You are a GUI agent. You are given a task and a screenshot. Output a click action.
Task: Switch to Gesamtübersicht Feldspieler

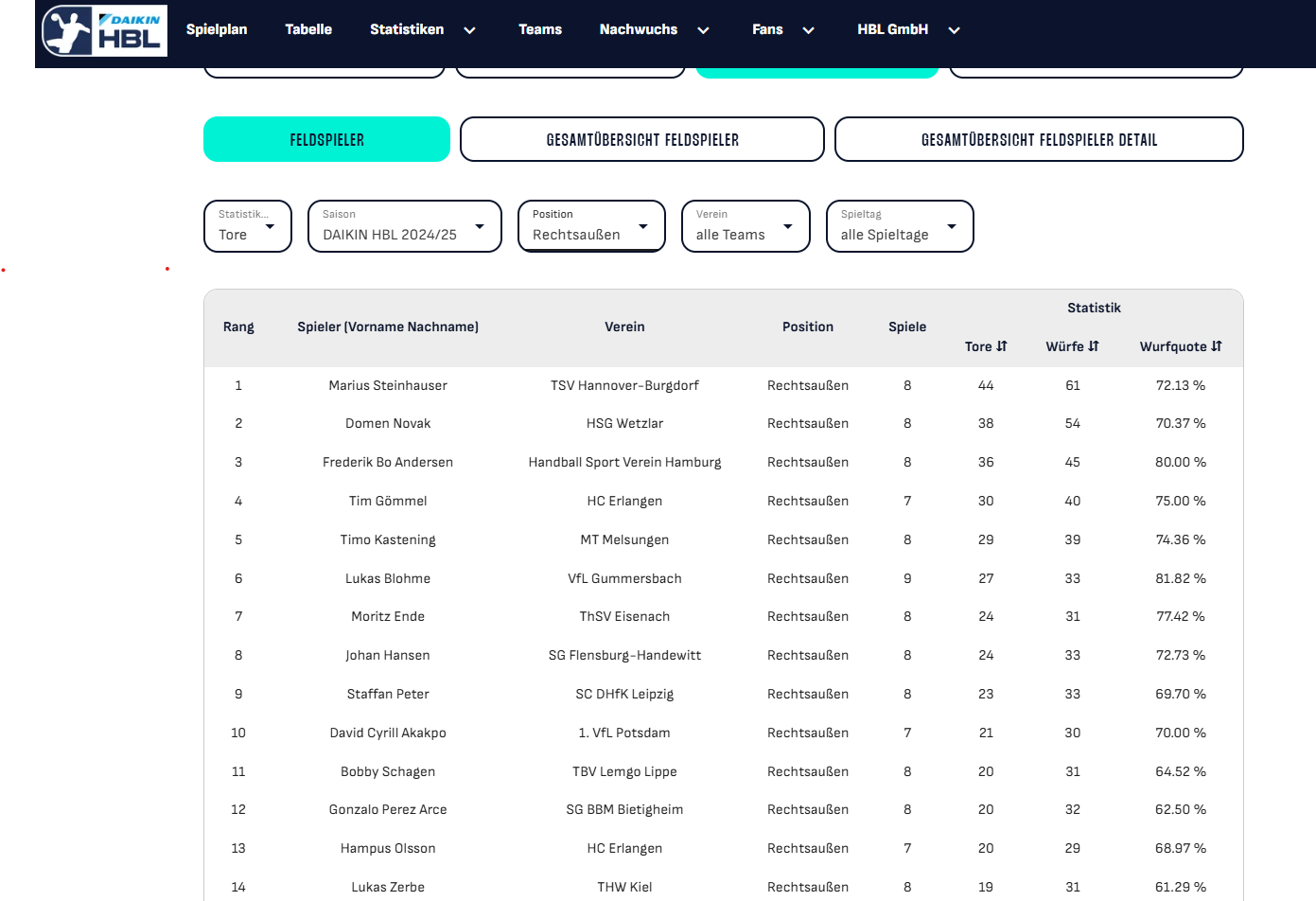[641, 139]
